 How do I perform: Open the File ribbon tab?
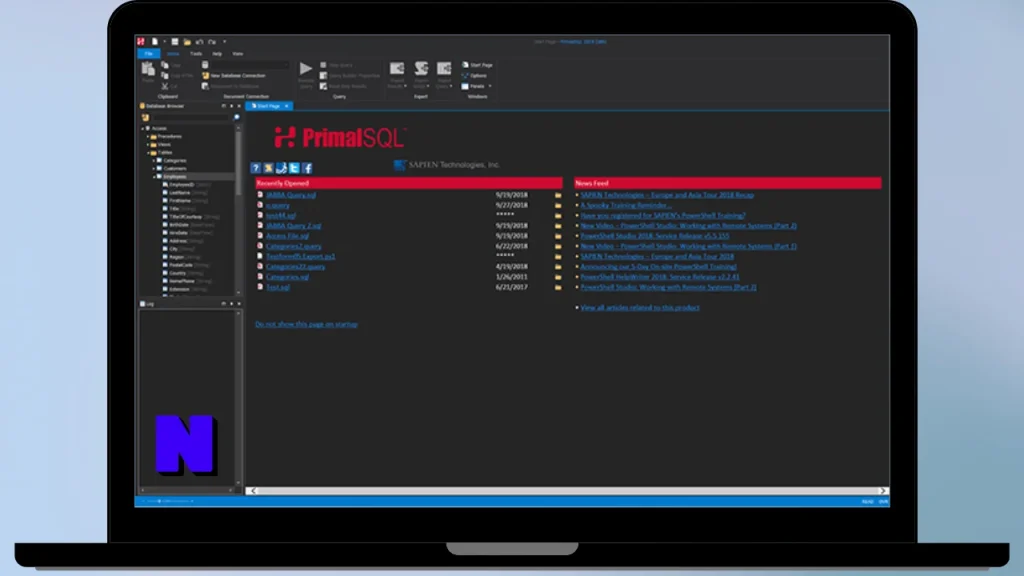click(149, 54)
